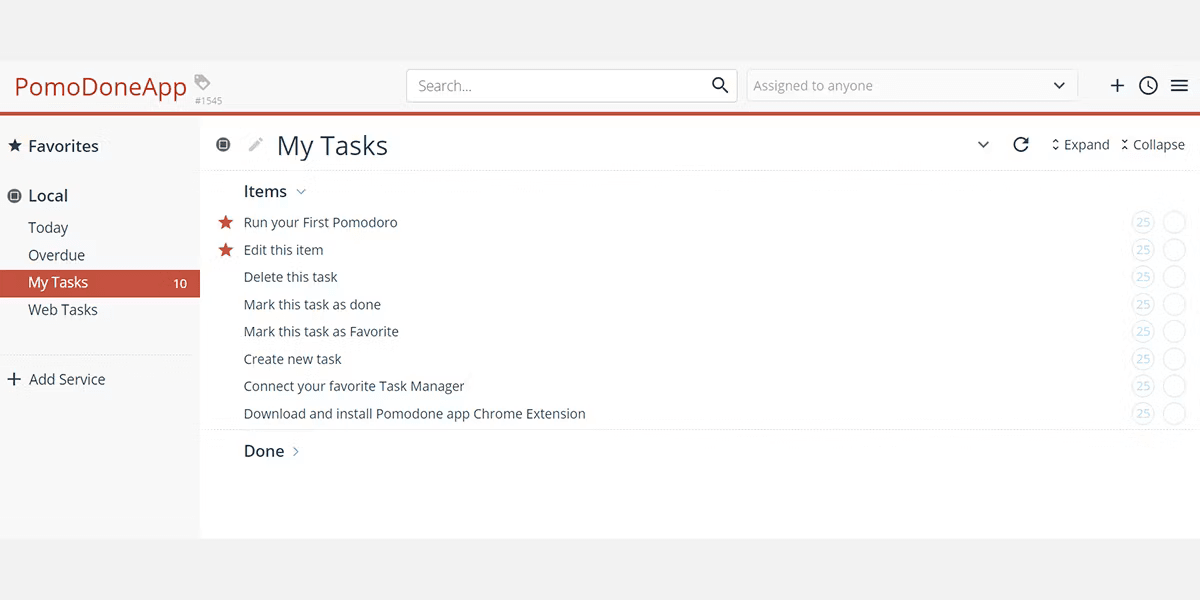Image resolution: width=1200 pixels, height=600 pixels.
Task: Select Mark this task as Favorite item
Action: (x=321, y=332)
